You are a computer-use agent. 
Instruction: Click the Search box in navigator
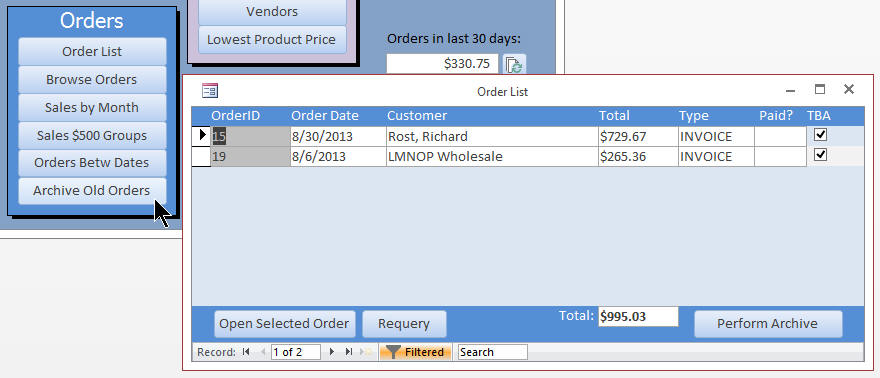(493, 352)
